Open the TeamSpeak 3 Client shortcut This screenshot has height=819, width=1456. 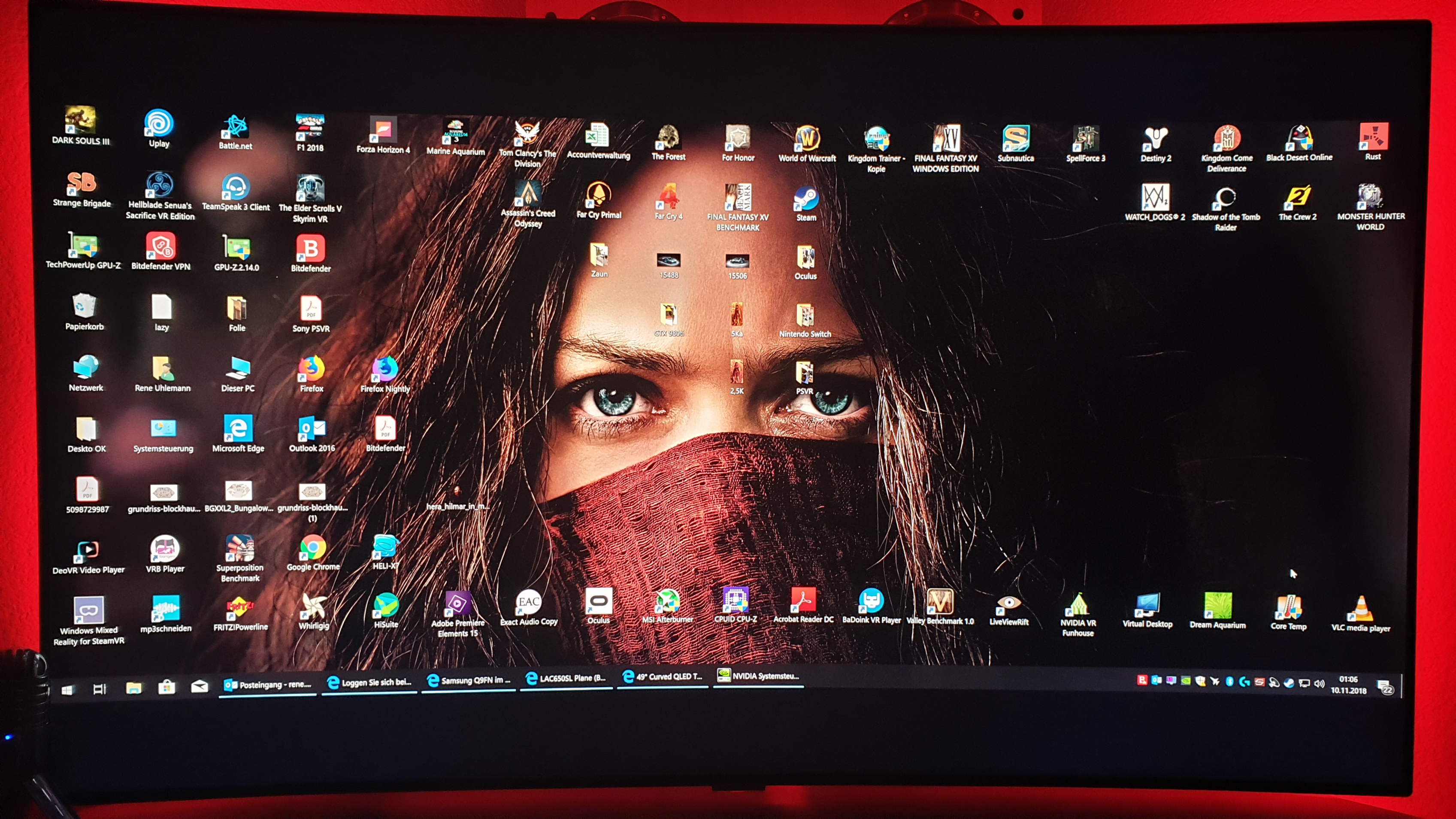pos(236,192)
